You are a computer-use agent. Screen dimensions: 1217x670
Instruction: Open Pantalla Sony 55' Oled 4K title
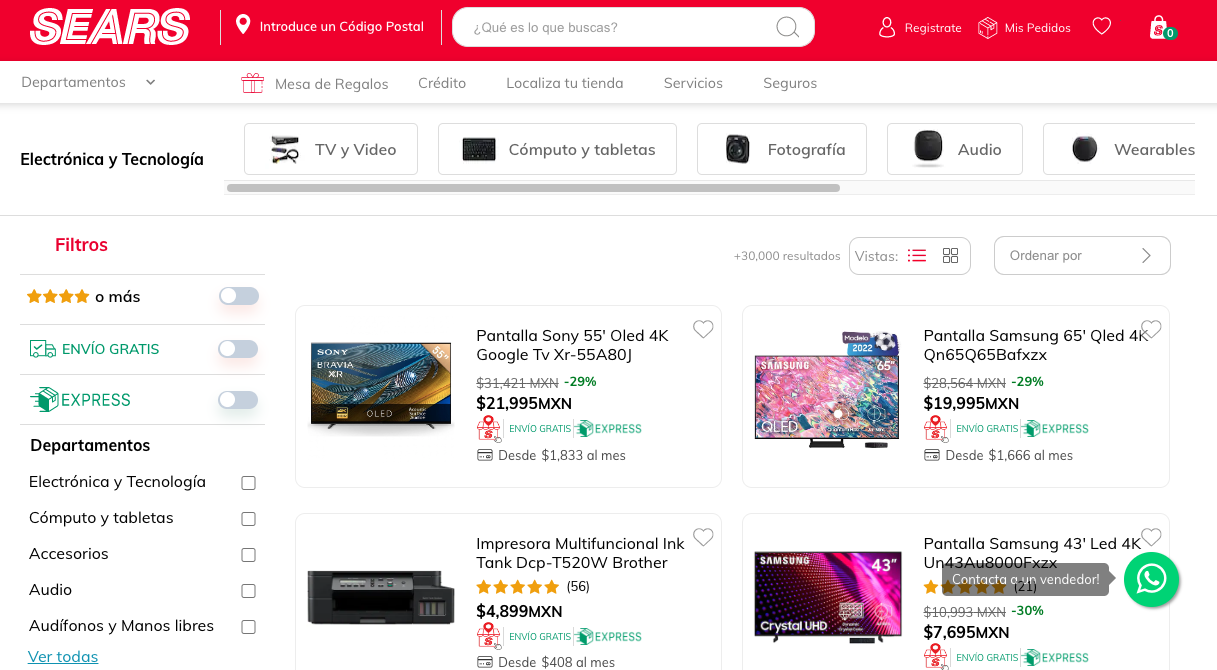(x=572, y=345)
